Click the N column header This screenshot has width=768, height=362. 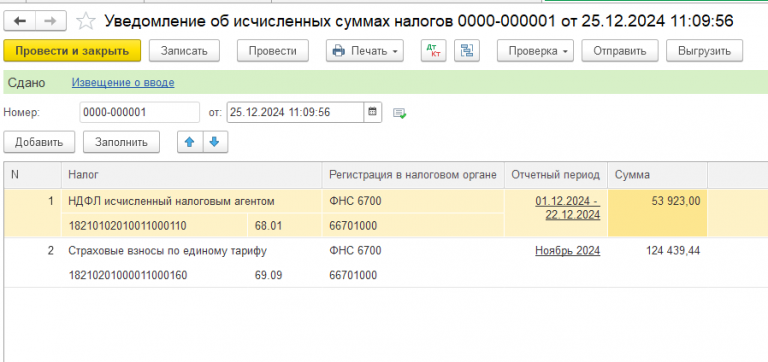[x=33, y=175]
